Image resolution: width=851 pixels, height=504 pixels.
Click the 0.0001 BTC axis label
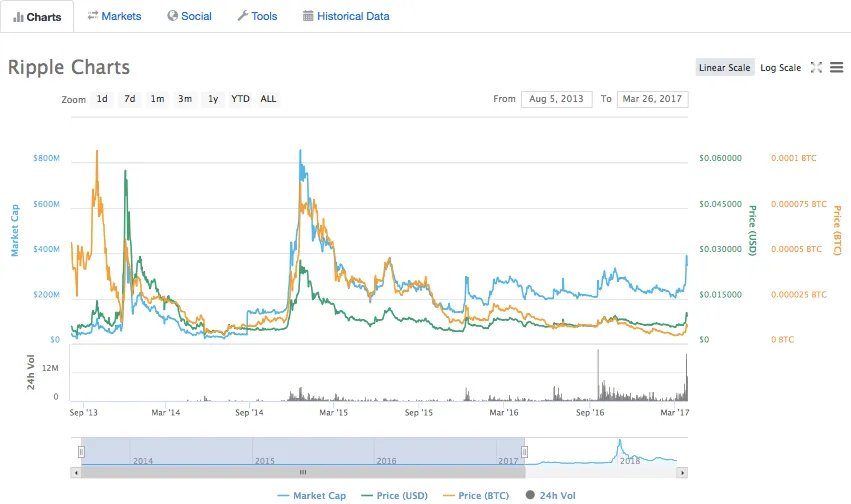(793, 158)
